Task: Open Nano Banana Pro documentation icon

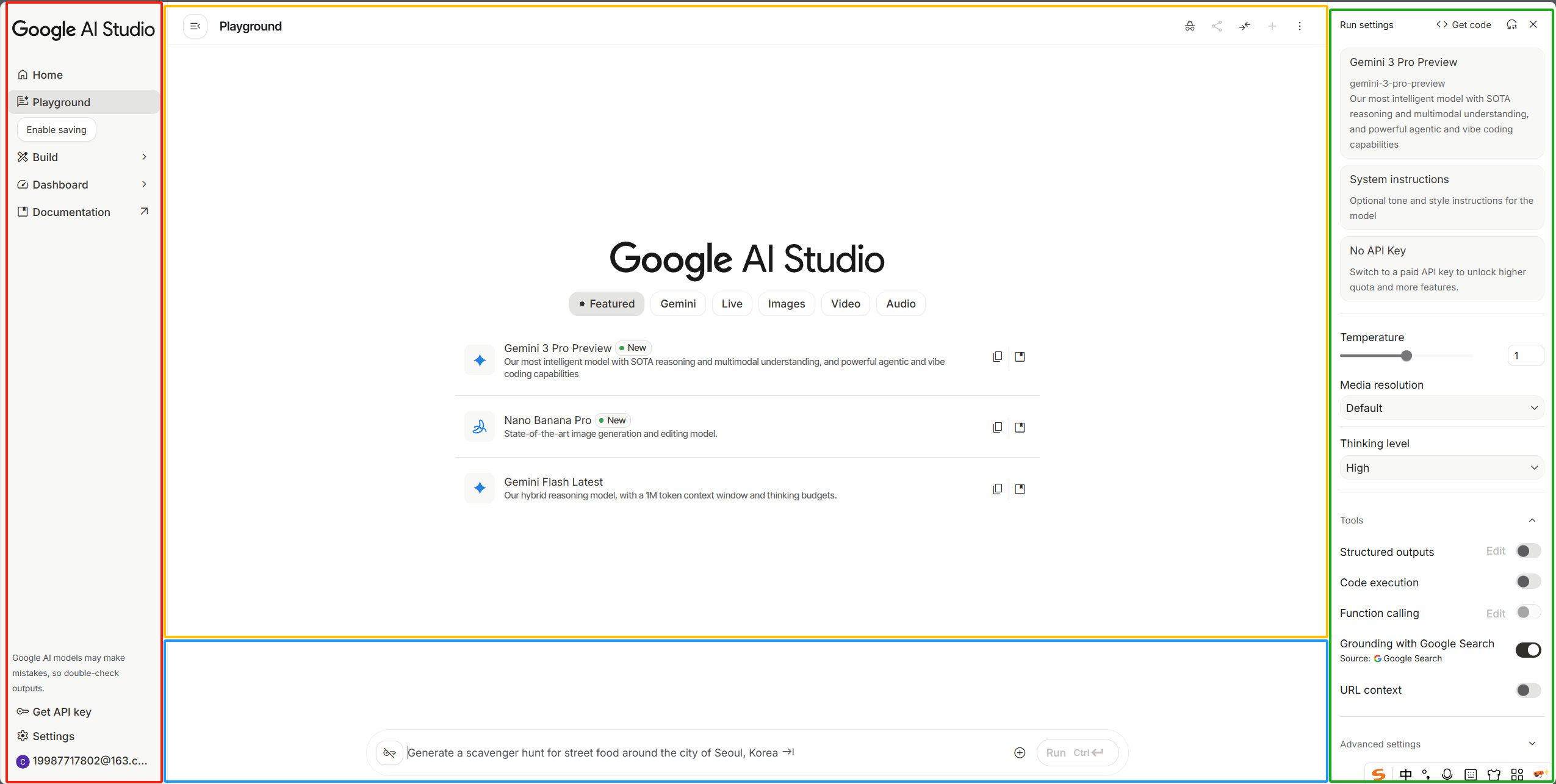Action: (x=1020, y=428)
